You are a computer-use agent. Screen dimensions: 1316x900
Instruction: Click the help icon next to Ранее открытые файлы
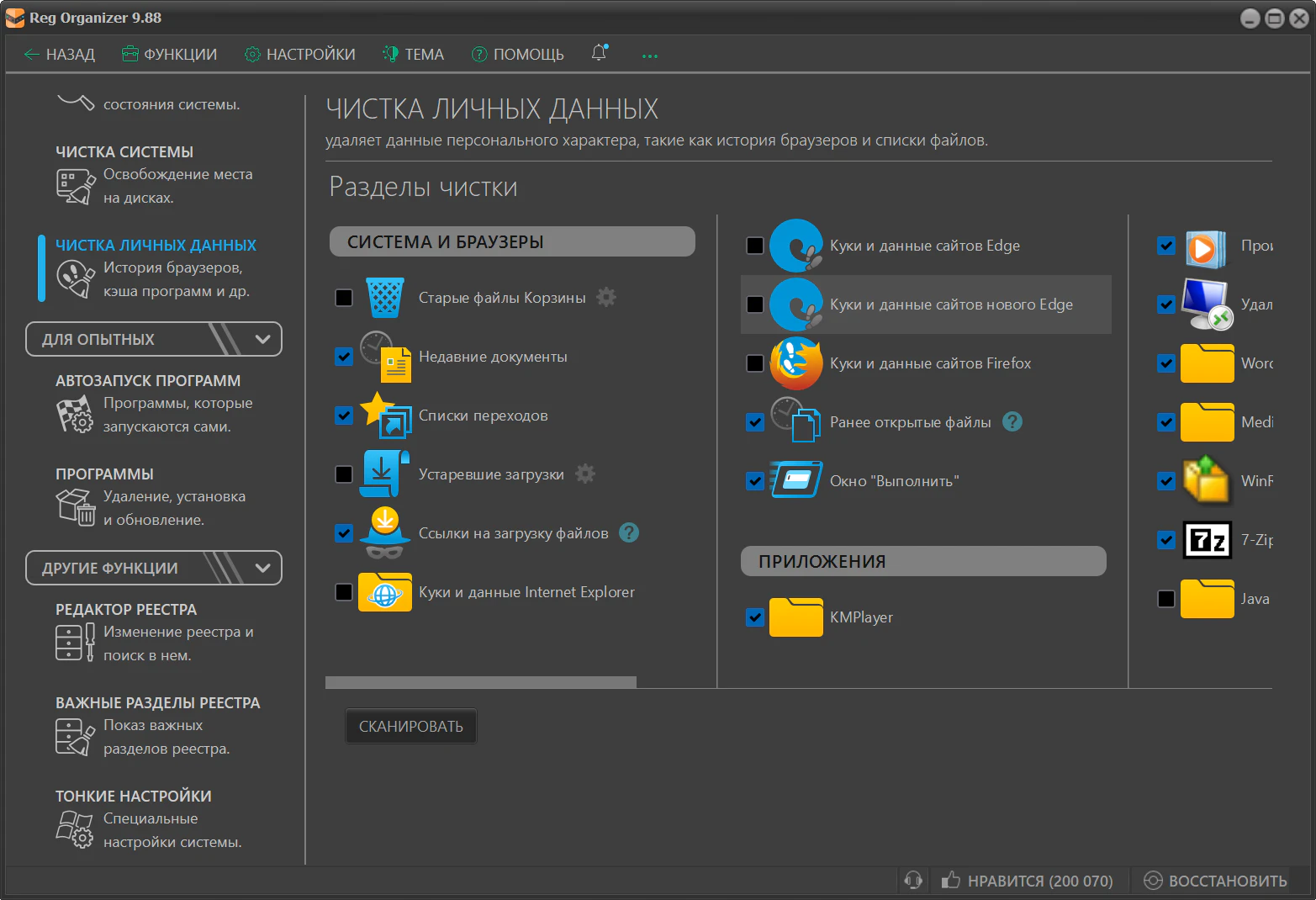[x=1012, y=421]
